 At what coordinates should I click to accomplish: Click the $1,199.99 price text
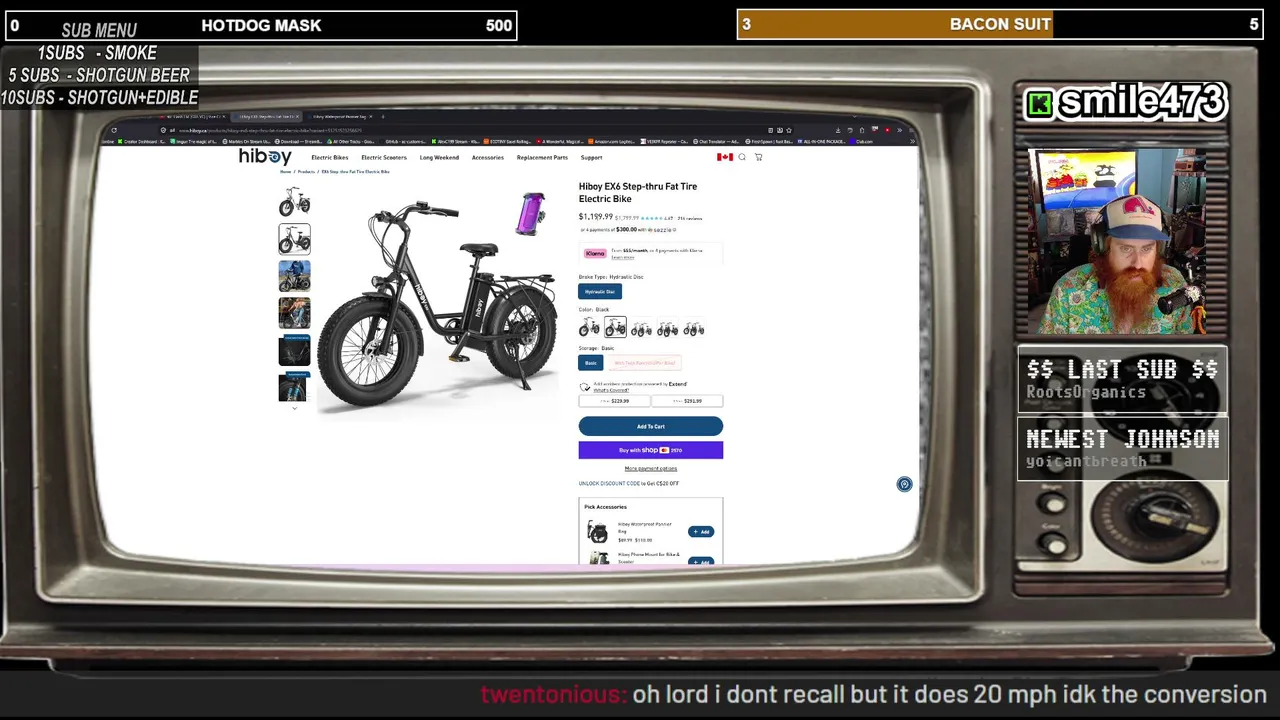[x=596, y=217]
